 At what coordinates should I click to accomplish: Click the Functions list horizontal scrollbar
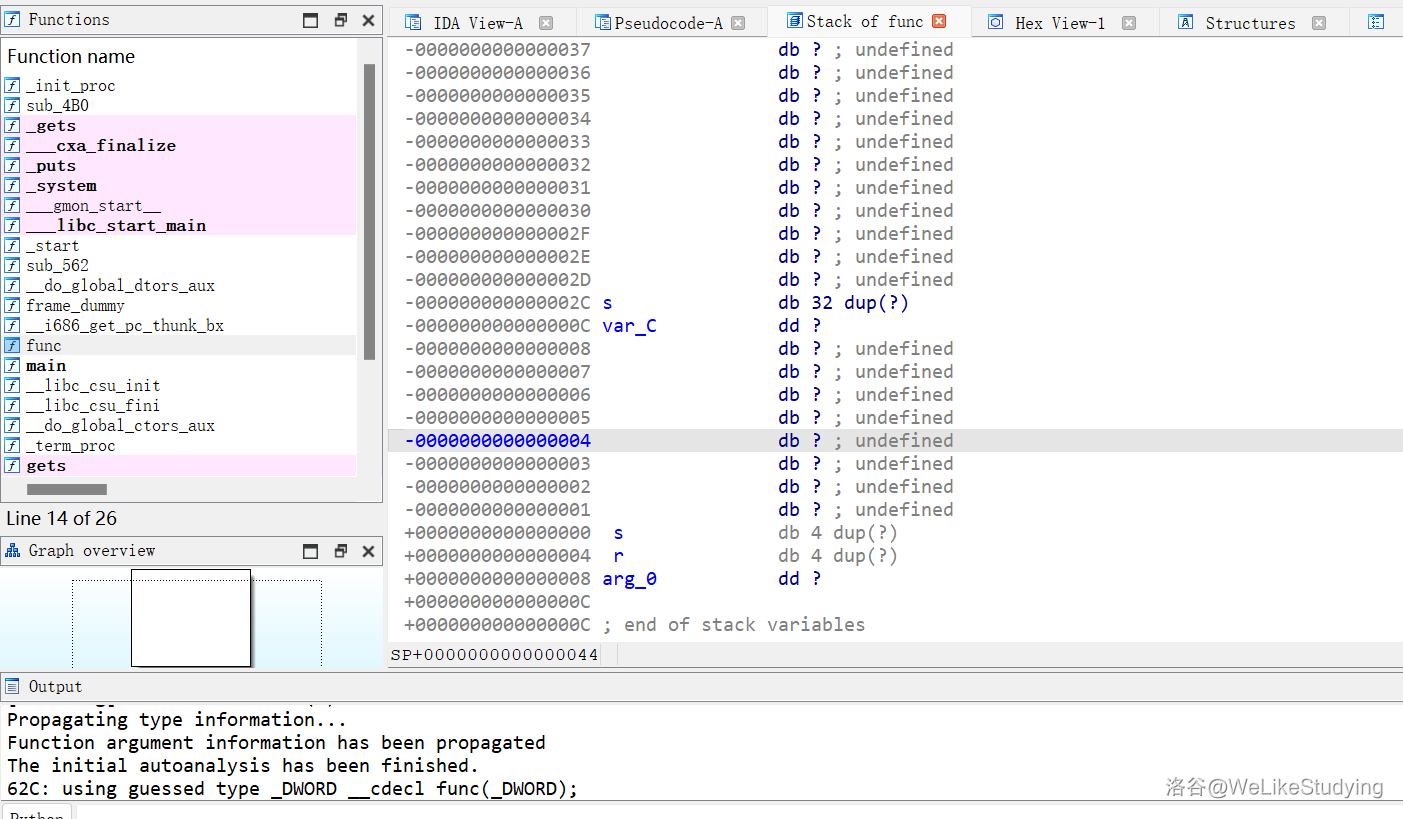66,489
